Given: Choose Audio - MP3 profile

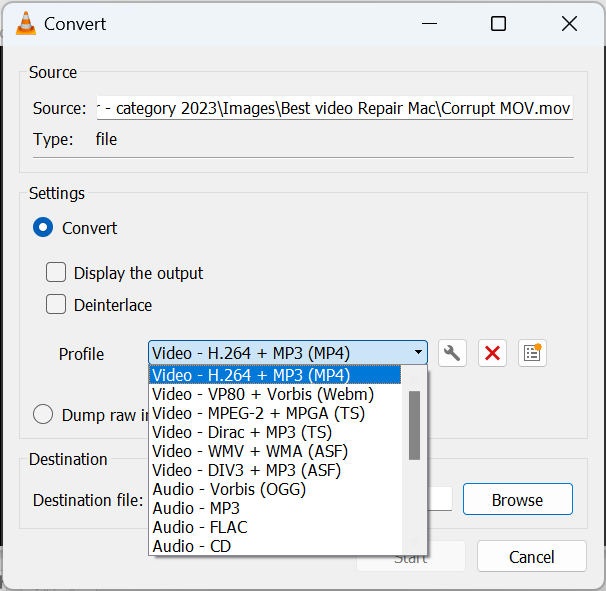Looking at the screenshot, I should tap(275, 508).
